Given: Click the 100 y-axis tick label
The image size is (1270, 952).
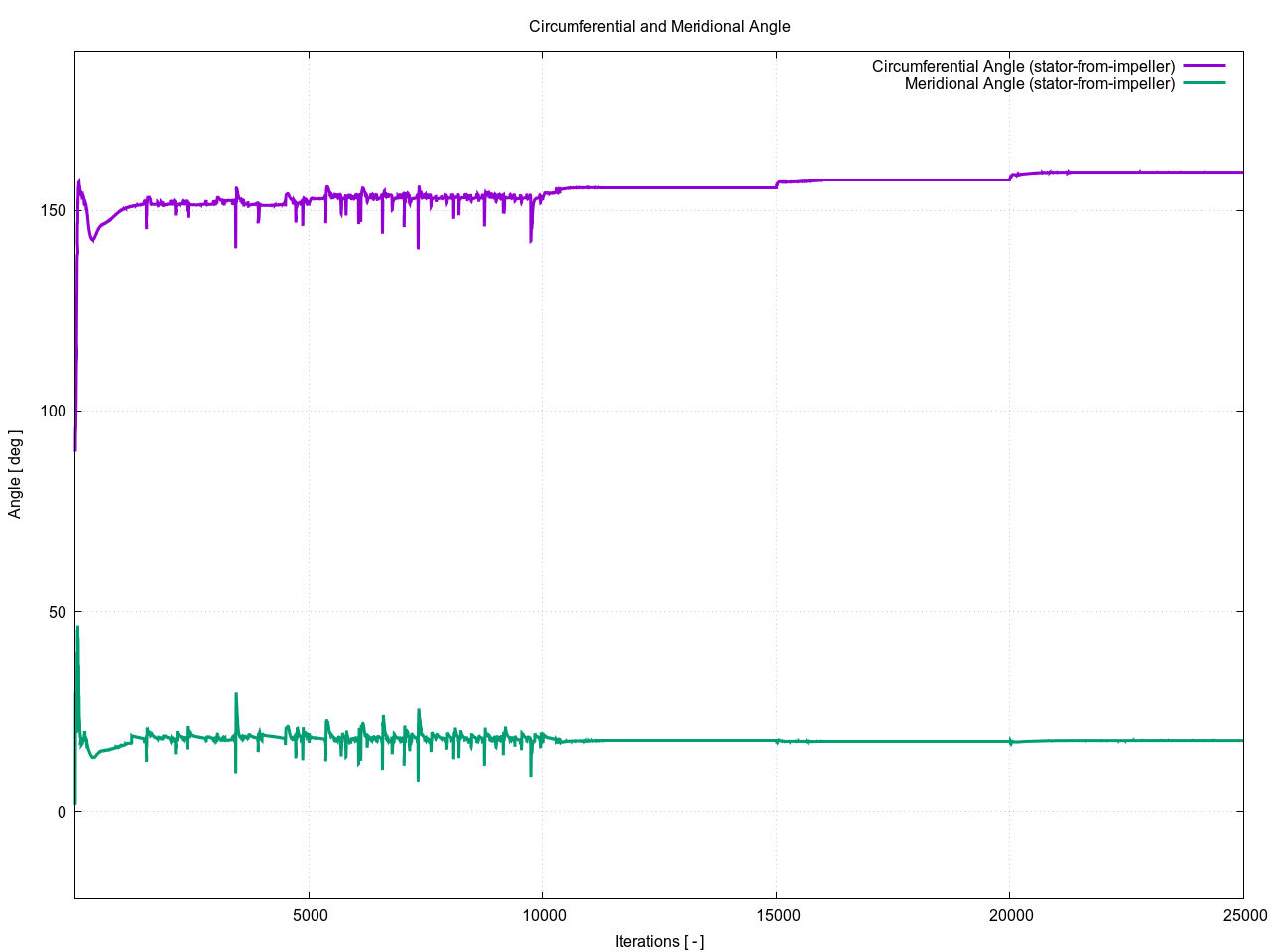Looking at the screenshot, I should tap(54, 411).
